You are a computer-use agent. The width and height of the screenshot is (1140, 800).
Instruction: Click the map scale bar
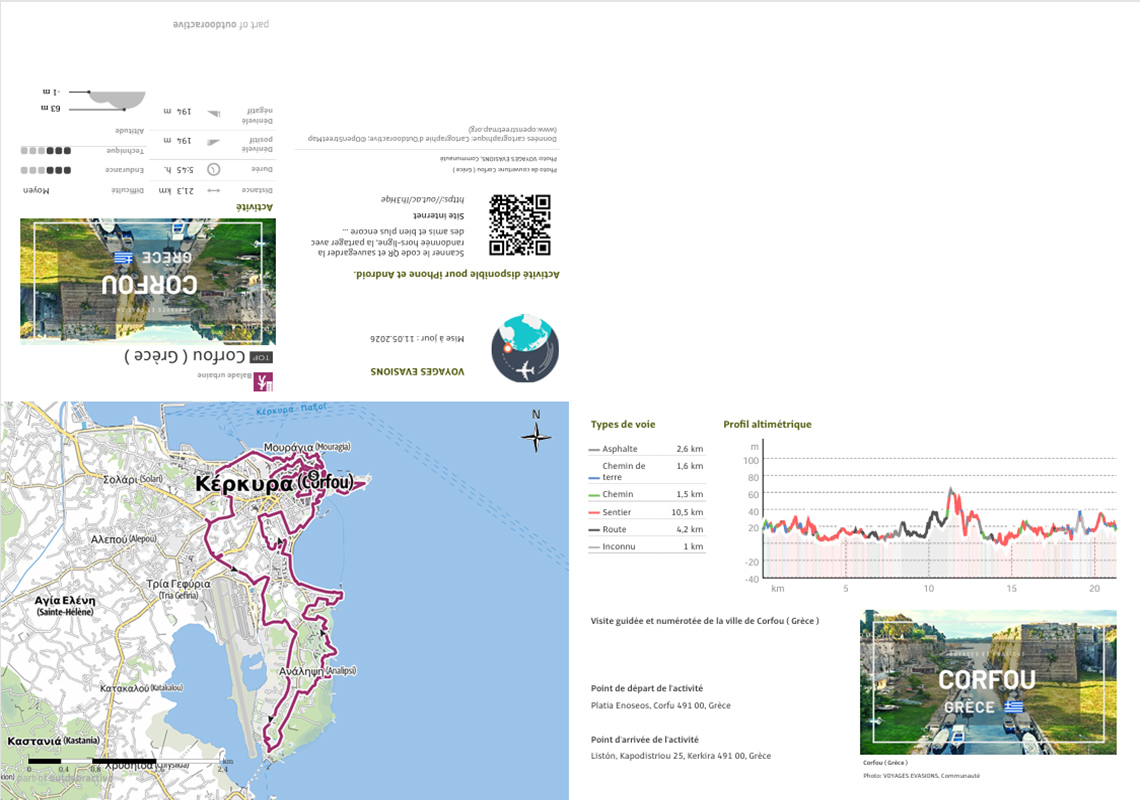(125, 761)
